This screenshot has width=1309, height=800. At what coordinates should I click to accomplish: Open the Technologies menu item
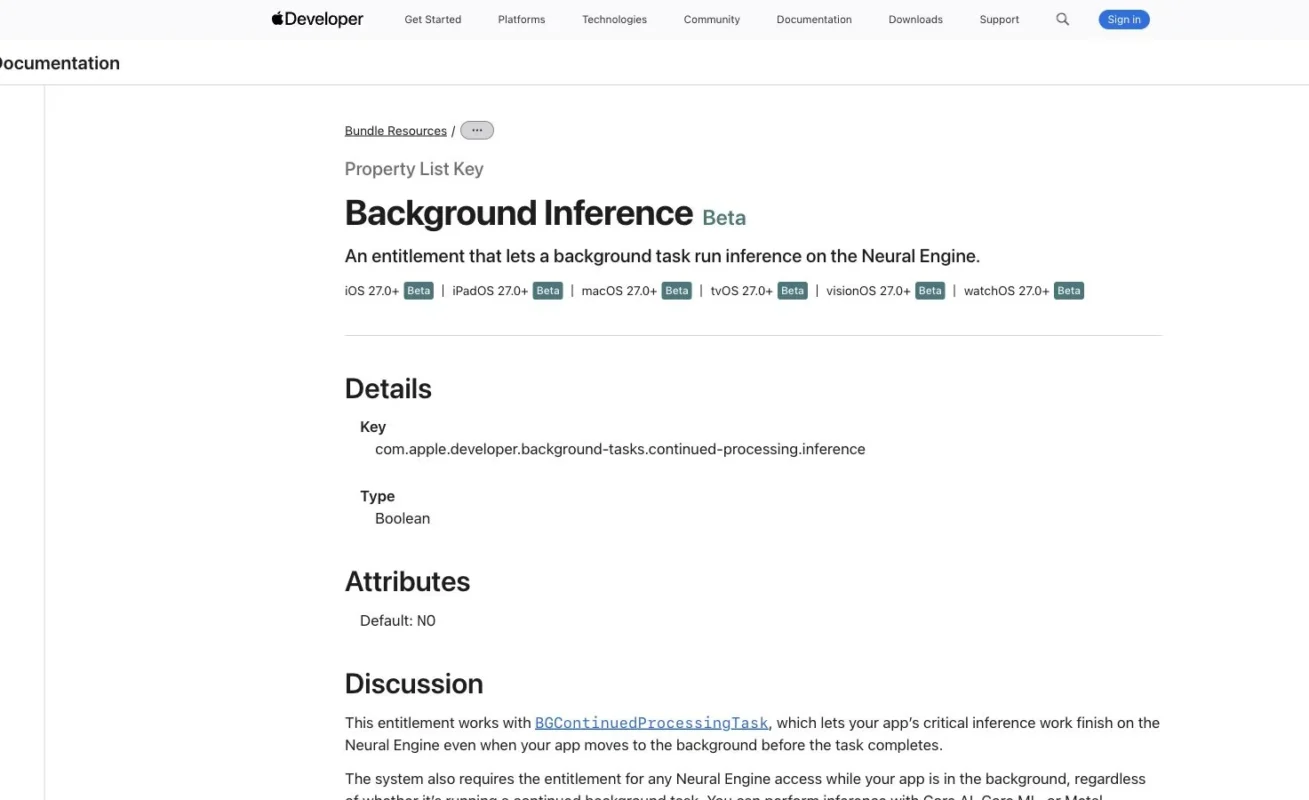614,19
